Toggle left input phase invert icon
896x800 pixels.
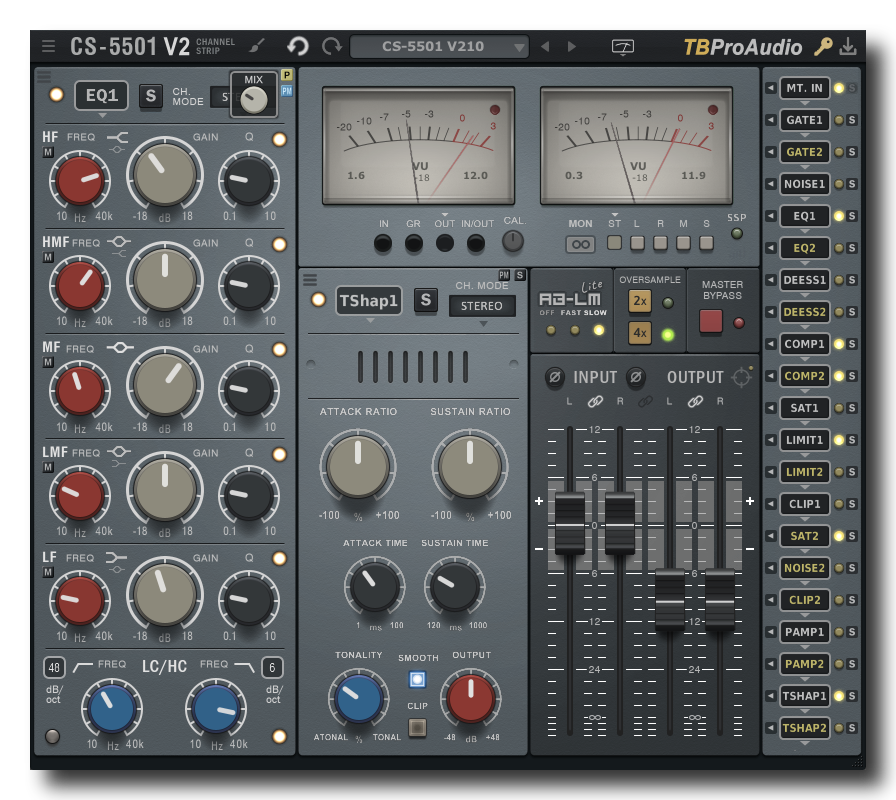pos(554,377)
